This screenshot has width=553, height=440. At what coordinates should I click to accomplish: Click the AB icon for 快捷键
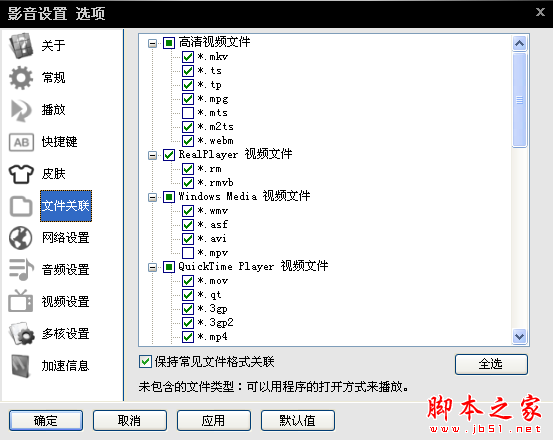coord(21,142)
